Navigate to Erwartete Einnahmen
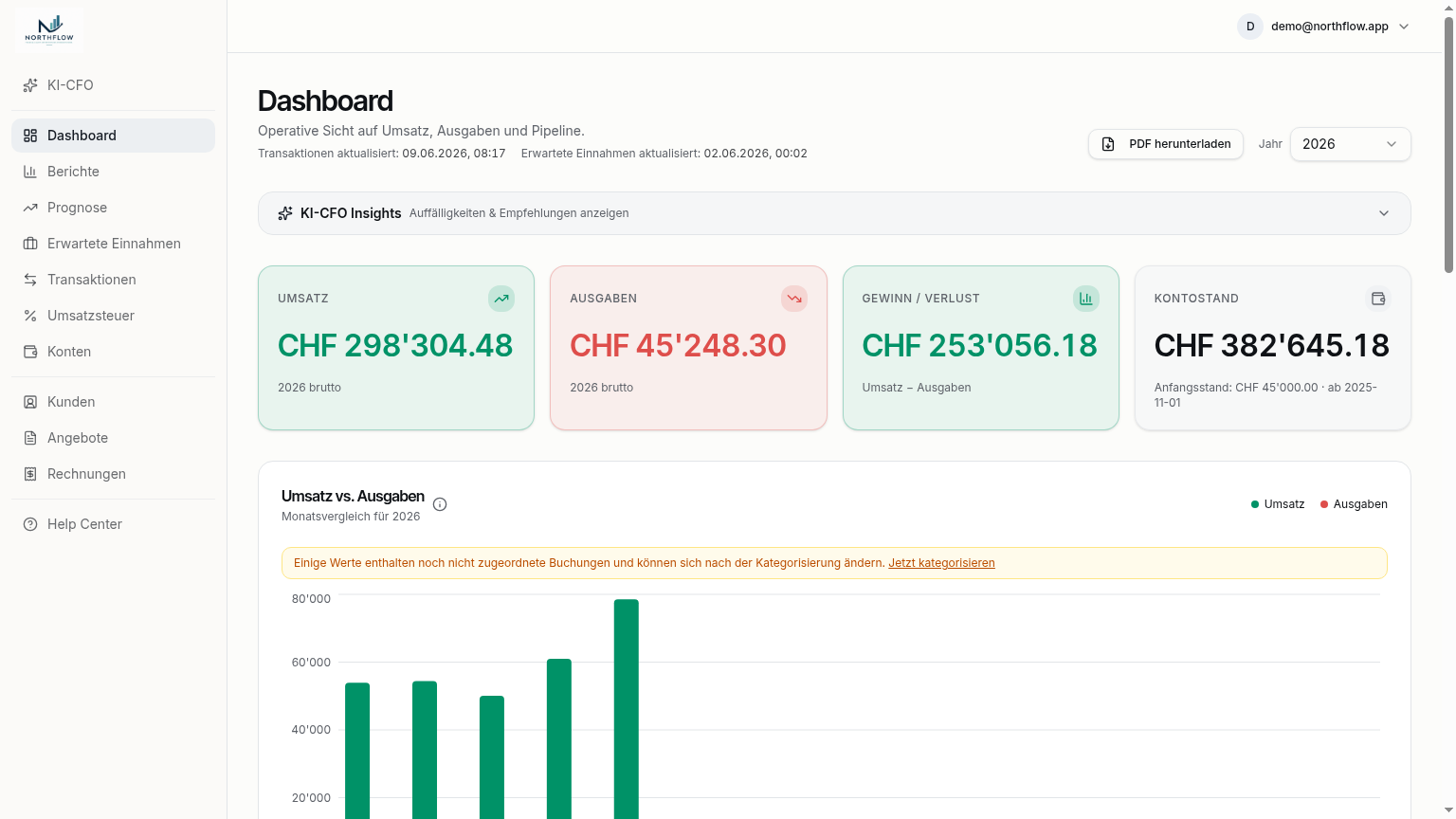The width and height of the screenshot is (1456, 819). 113,244
